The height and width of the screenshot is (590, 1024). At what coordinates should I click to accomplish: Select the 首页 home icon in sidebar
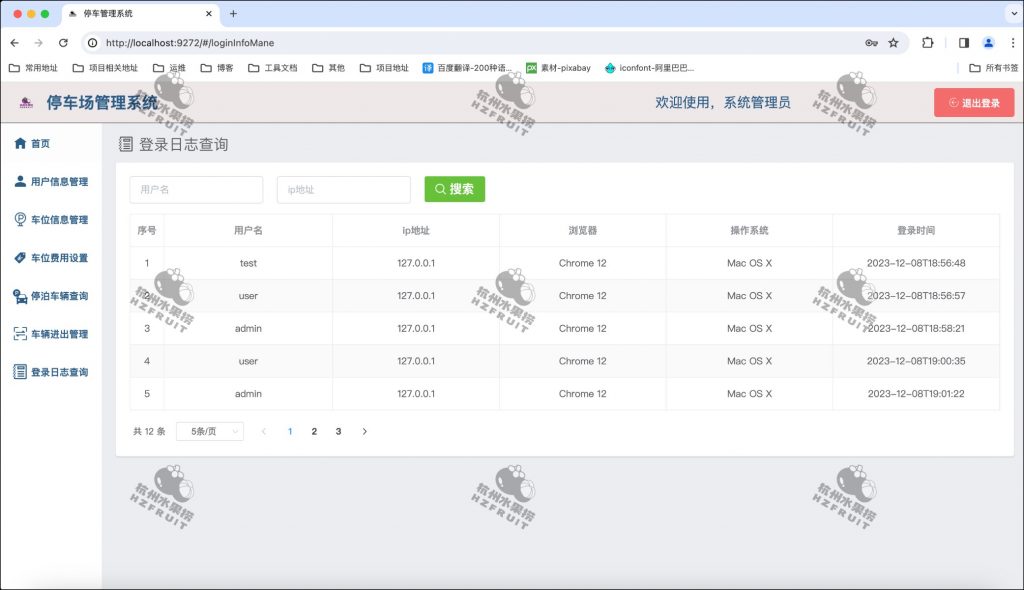[23, 143]
